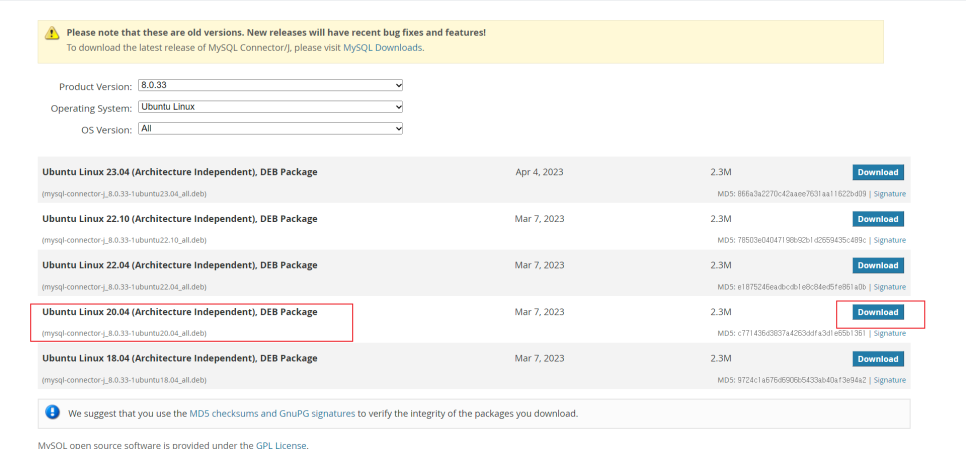Click the Apr 4, 2023 release date
Screen dimensions: 966x449
[x=539, y=172]
